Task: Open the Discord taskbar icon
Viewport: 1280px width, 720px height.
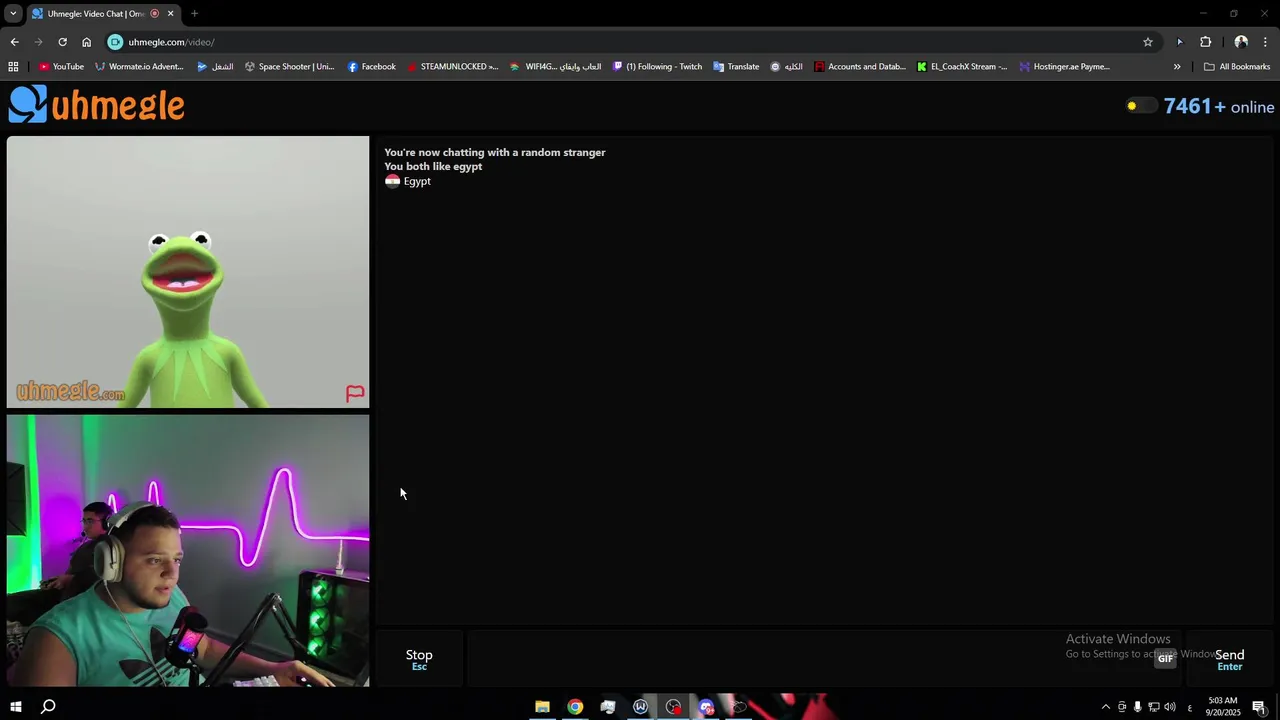Action: 707,707
